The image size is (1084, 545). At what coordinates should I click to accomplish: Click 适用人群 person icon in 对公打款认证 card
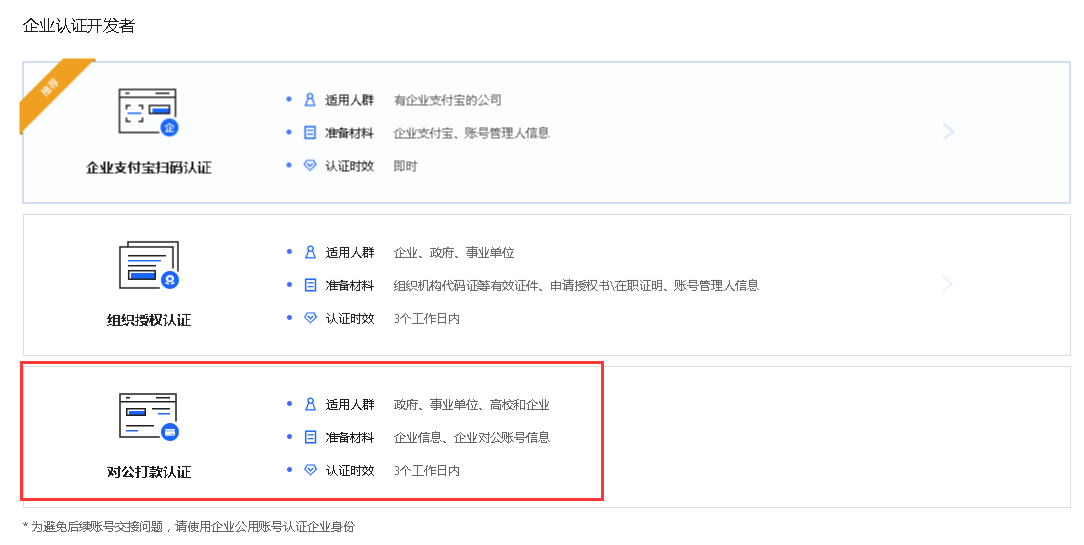point(310,405)
